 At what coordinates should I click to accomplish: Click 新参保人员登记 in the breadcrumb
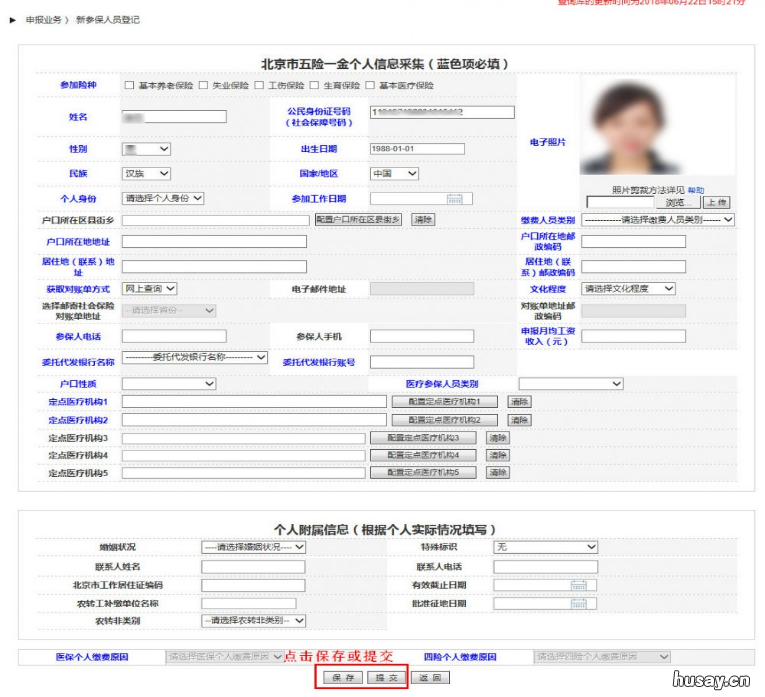coord(108,20)
